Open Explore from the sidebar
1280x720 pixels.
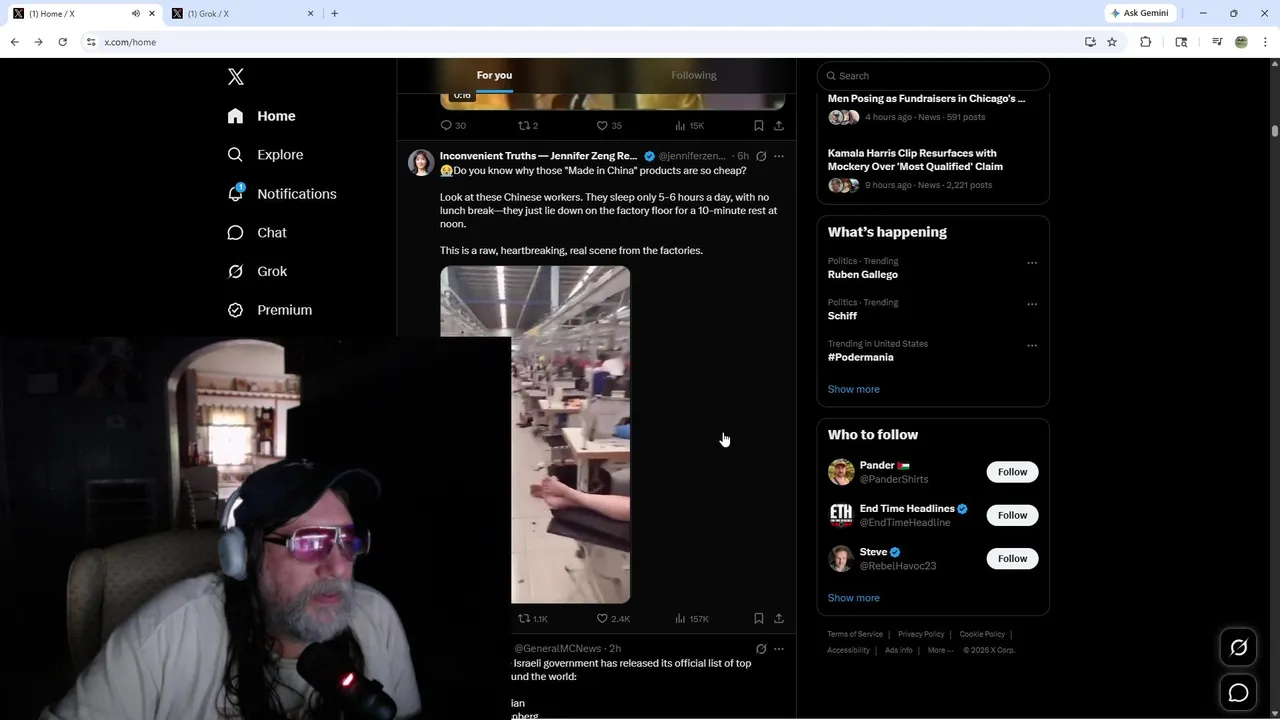coord(265,155)
